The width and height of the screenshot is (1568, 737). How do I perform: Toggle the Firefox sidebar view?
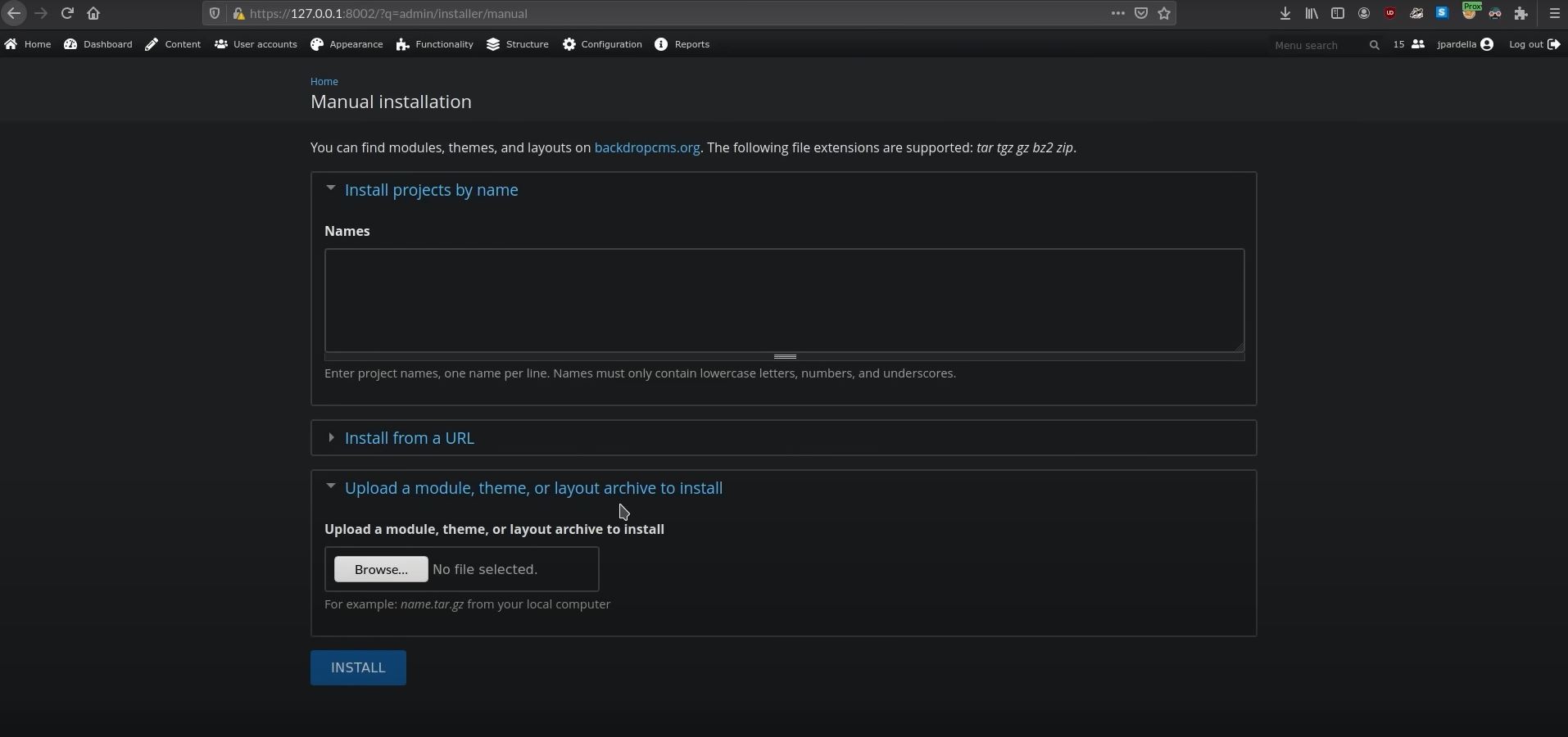pyautogui.click(x=1338, y=13)
